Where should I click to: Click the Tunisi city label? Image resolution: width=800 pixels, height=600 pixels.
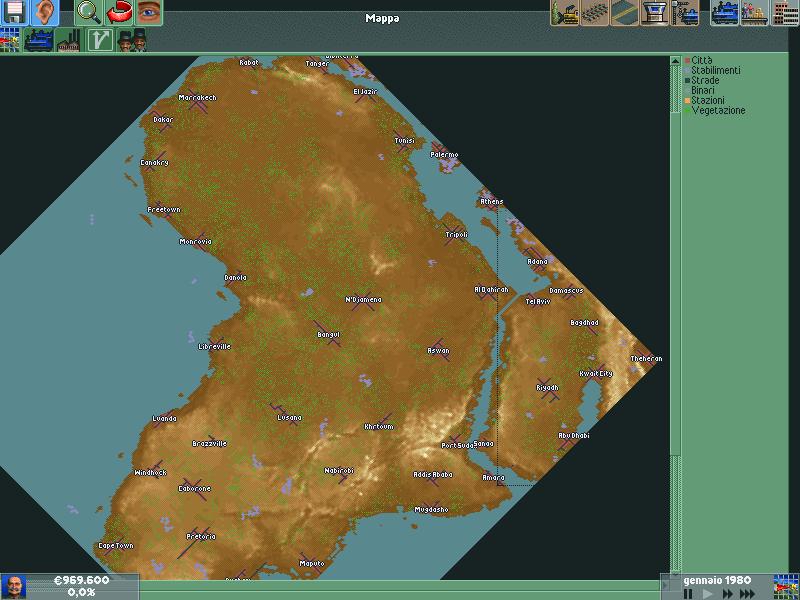(x=405, y=141)
